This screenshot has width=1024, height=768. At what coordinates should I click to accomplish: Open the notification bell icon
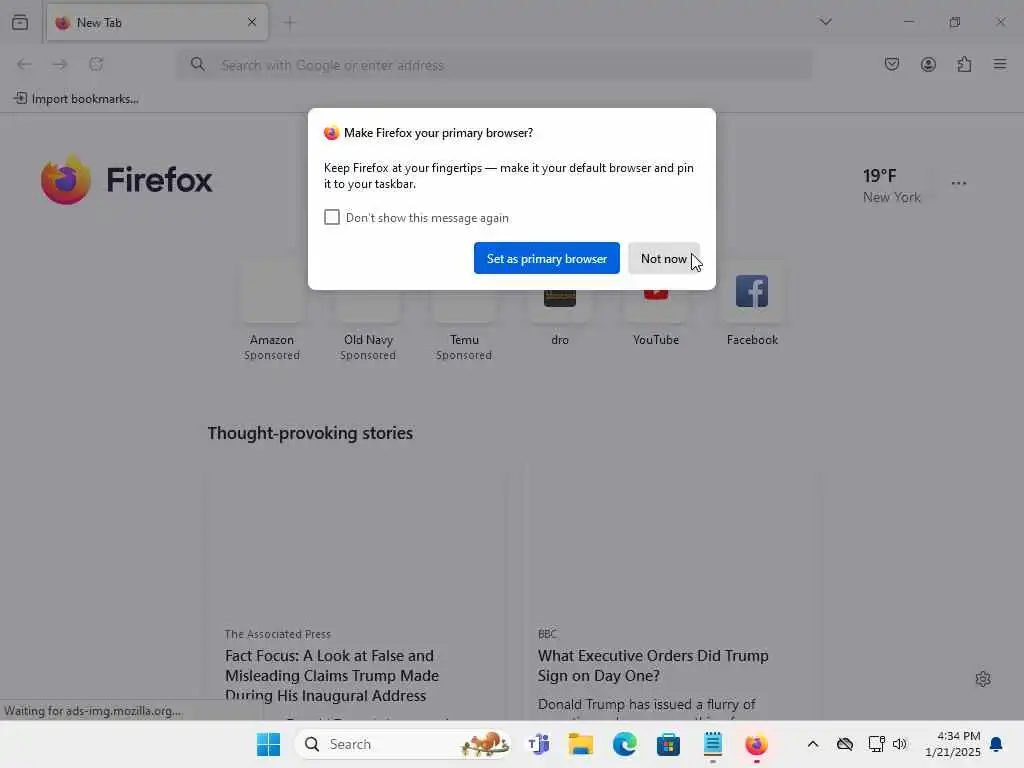pos(996,744)
